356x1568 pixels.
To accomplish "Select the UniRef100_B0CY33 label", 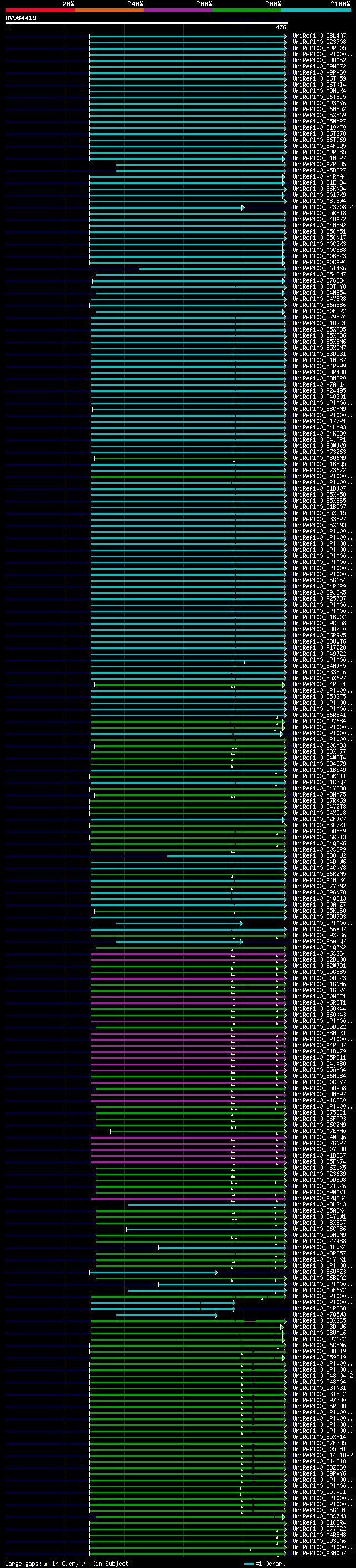I will click(x=319, y=745).
